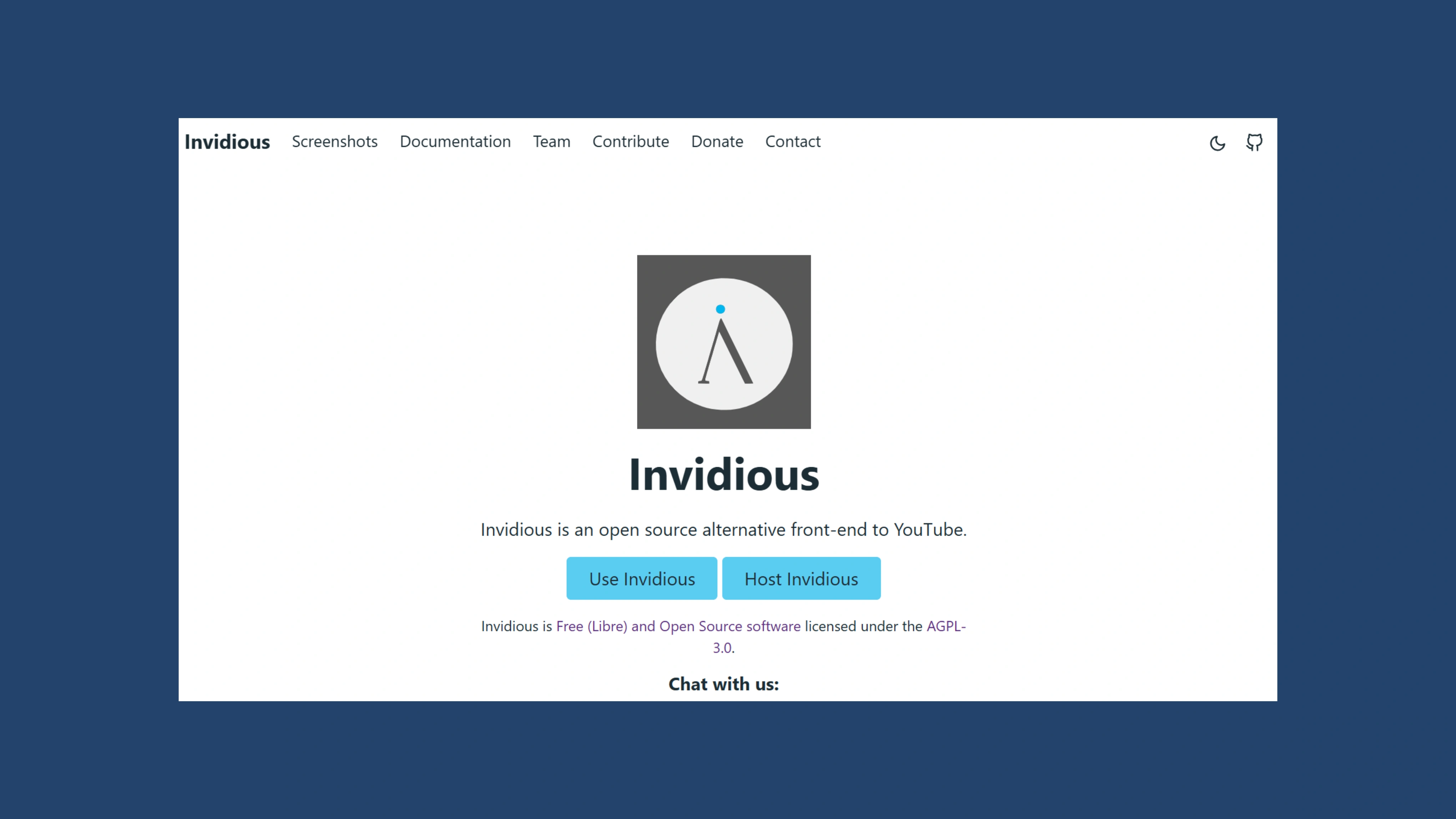Image resolution: width=1456 pixels, height=819 pixels.
Task: Open the Screenshots nav item
Action: pyautogui.click(x=335, y=141)
